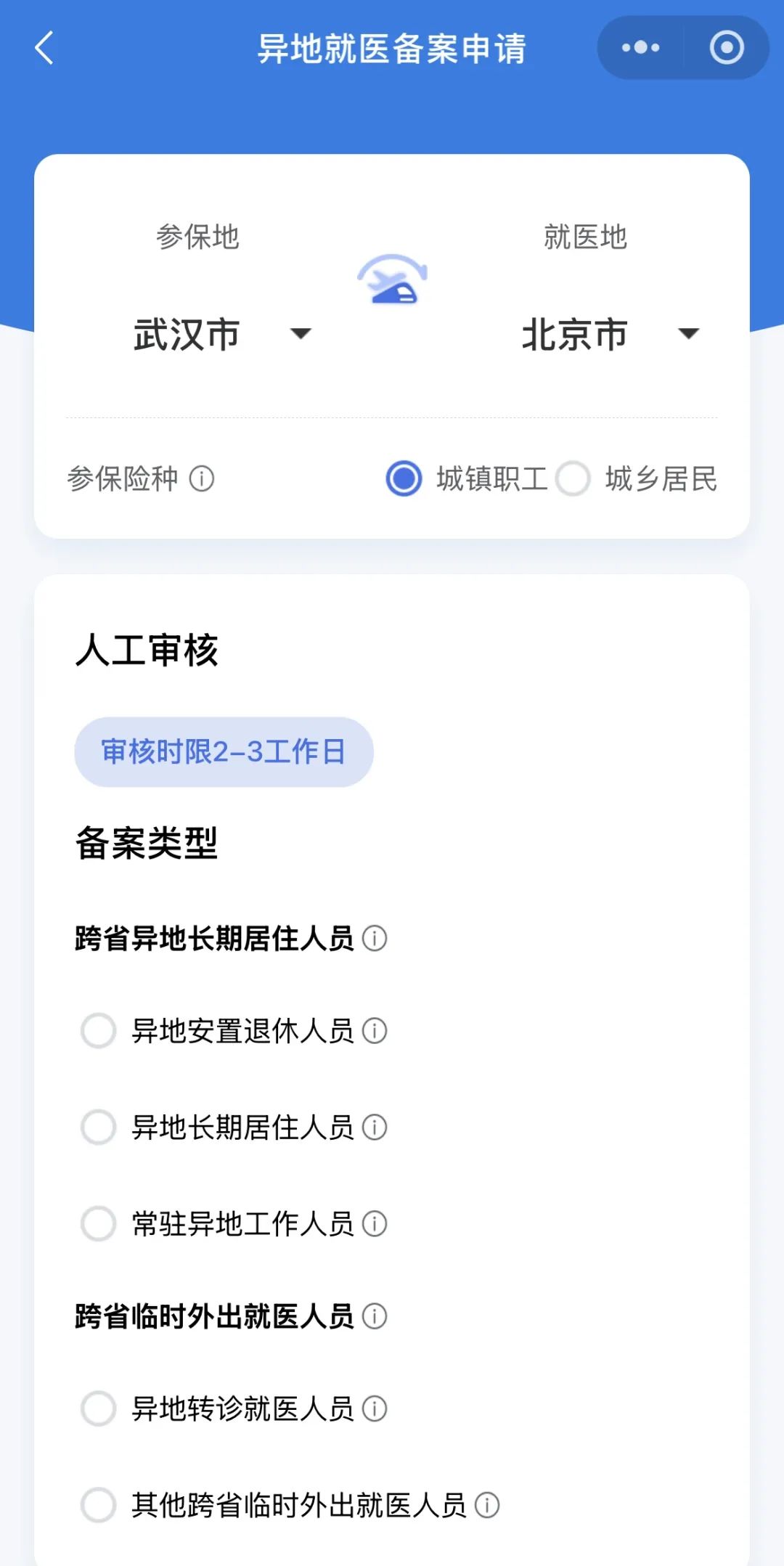Select the 城镇职工 insurance type
This screenshot has height=1566, width=784.
(404, 479)
